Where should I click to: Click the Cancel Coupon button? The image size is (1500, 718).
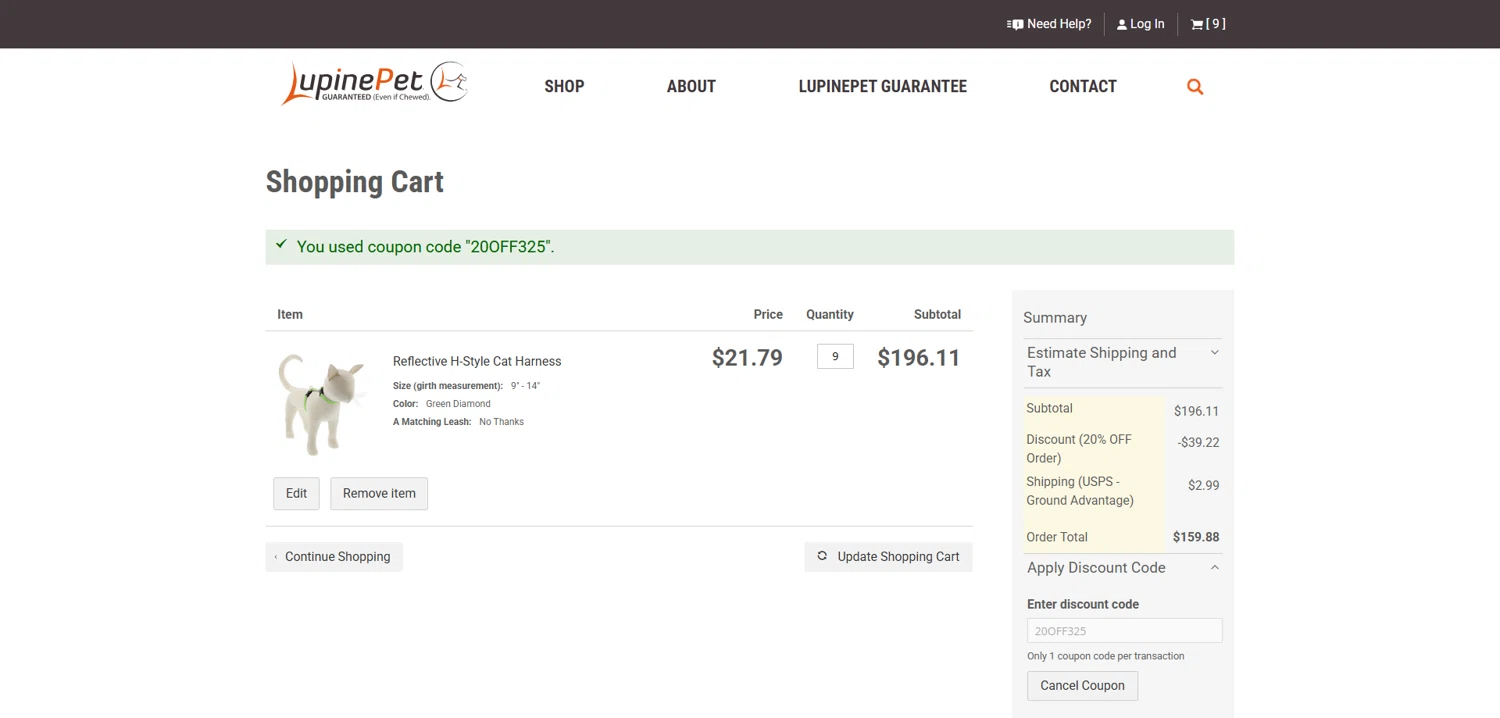(x=1082, y=686)
